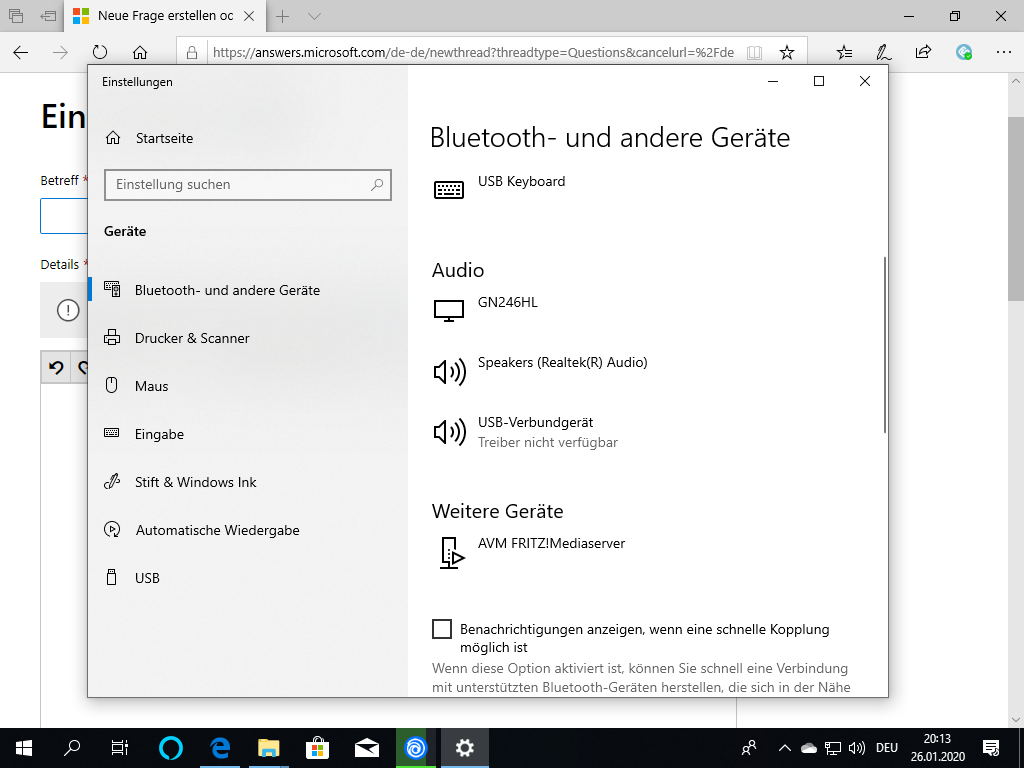Open Startseite in Einstellungen sidebar

click(x=164, y=138)
